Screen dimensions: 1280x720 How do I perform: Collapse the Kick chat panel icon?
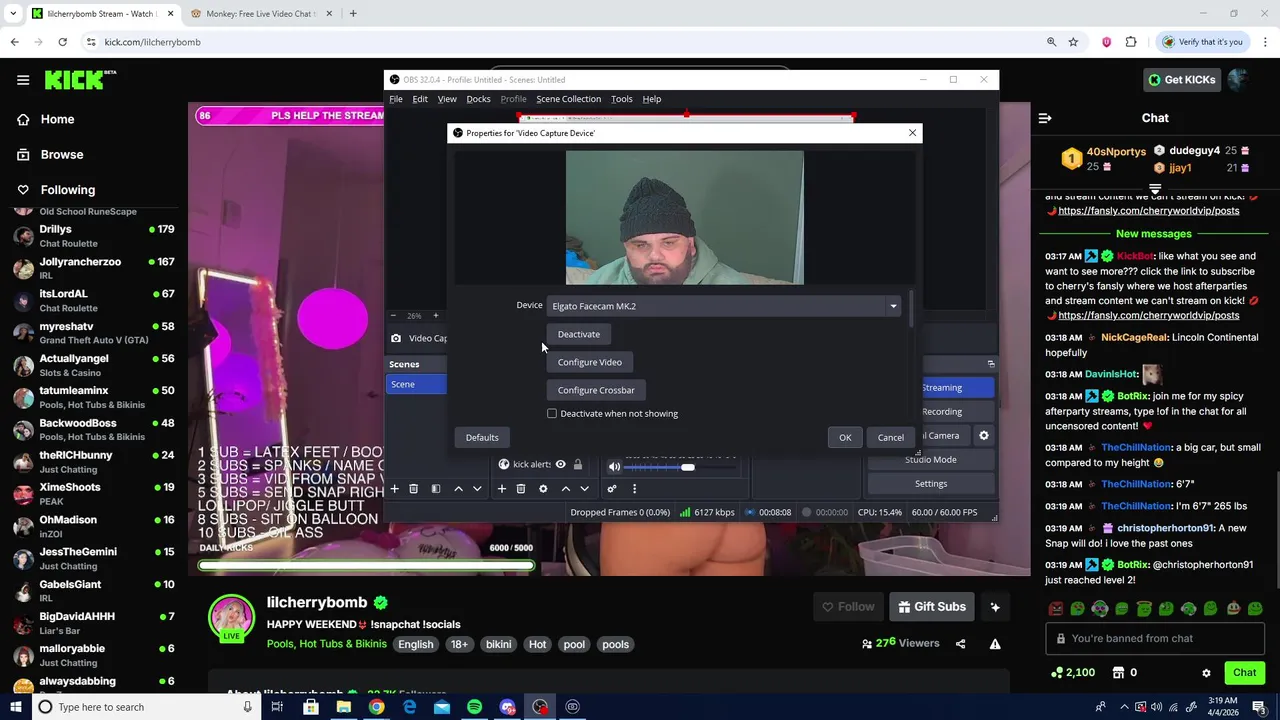(x=1045, y=118)
